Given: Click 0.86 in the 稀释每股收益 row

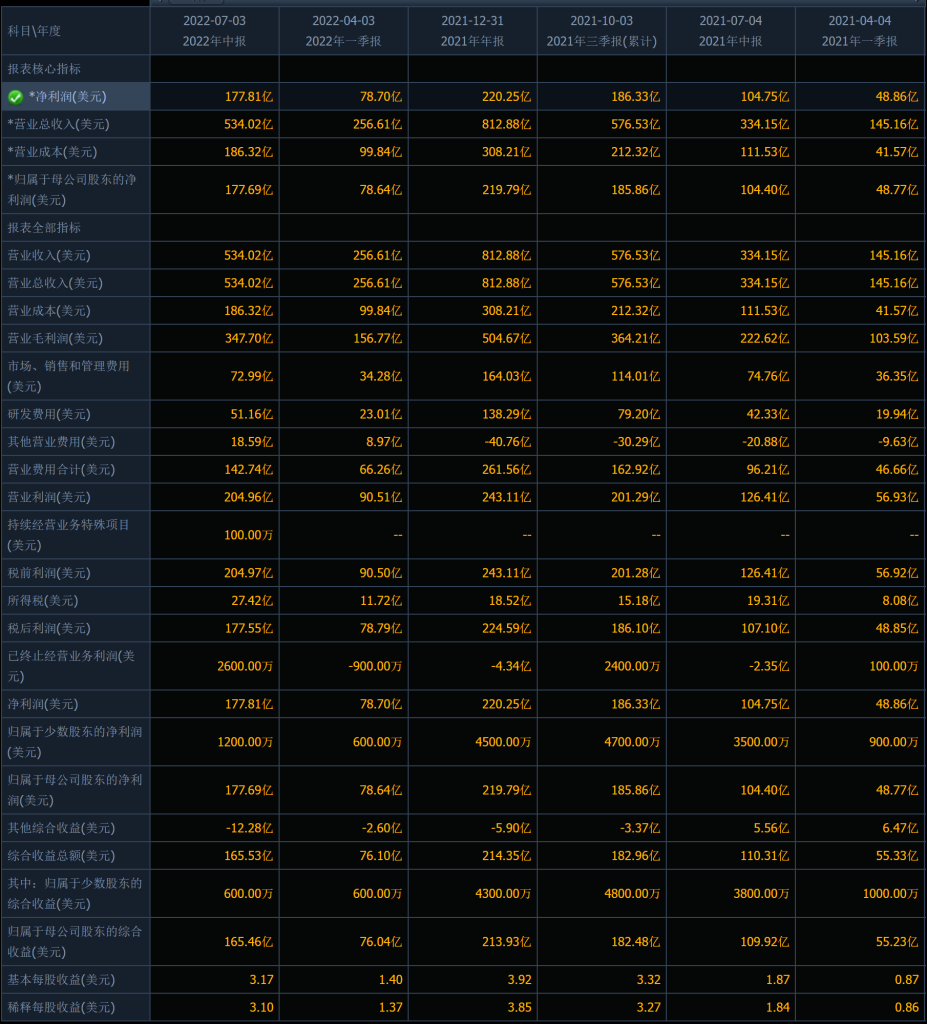Looking at the screenshot, I should click(x=907, y=1007).
